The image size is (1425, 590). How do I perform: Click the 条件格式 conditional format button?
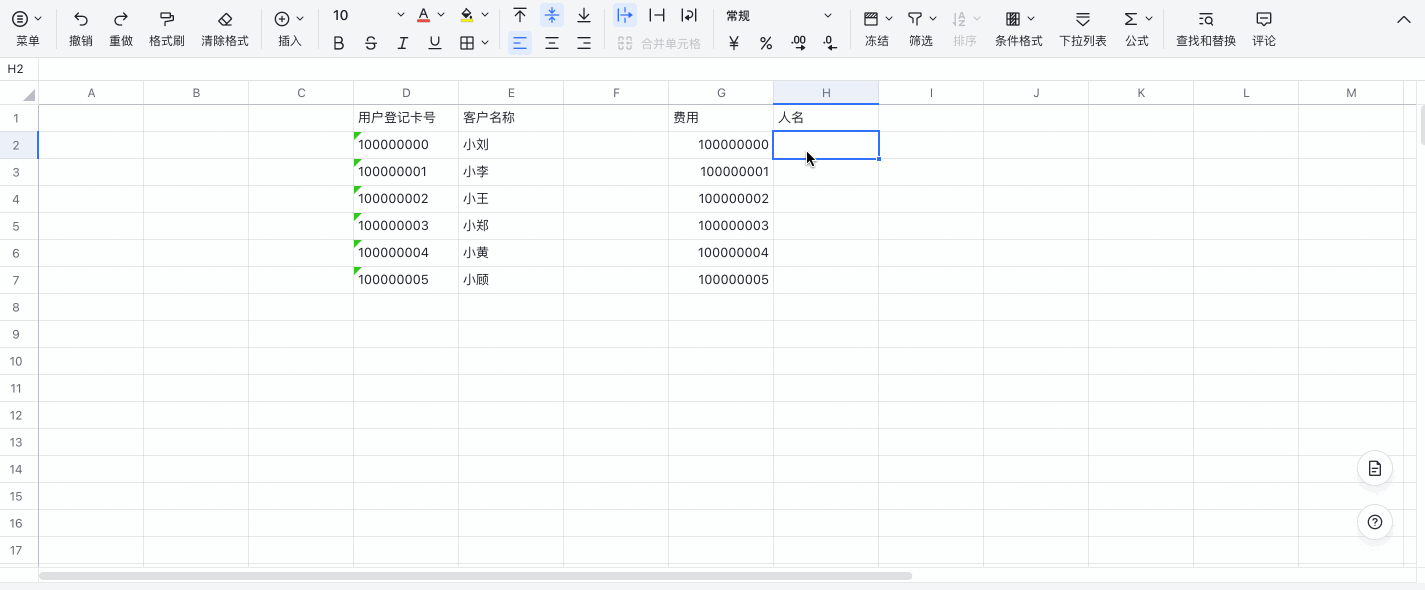1018,27
